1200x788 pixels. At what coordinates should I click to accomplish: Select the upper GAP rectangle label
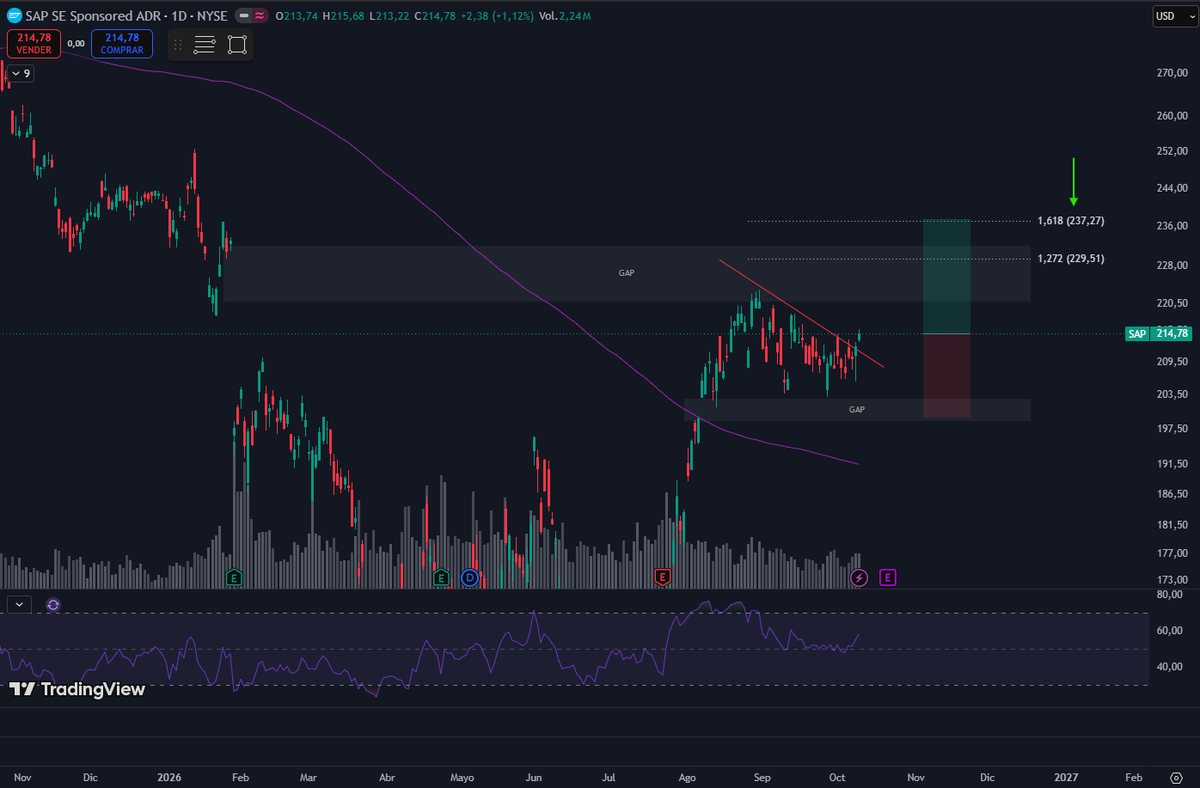coord(626,273)
